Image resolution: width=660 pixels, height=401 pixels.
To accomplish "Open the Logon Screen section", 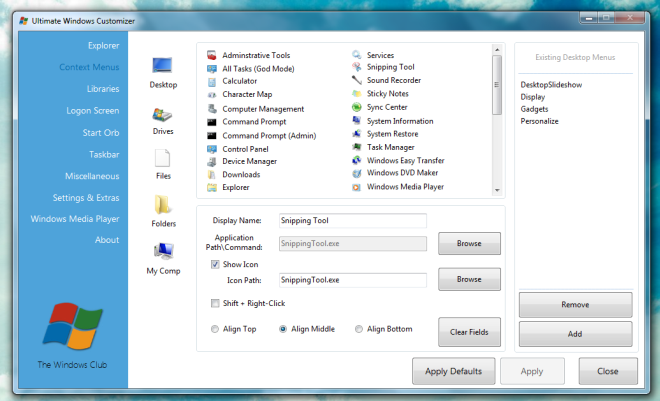I will pyautogui.click(x=93, y=111).
